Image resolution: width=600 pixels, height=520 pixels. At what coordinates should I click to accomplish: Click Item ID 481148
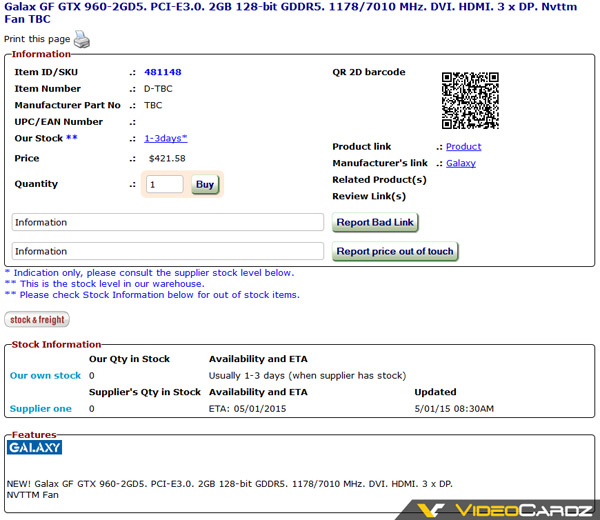(x=163, y=72)
